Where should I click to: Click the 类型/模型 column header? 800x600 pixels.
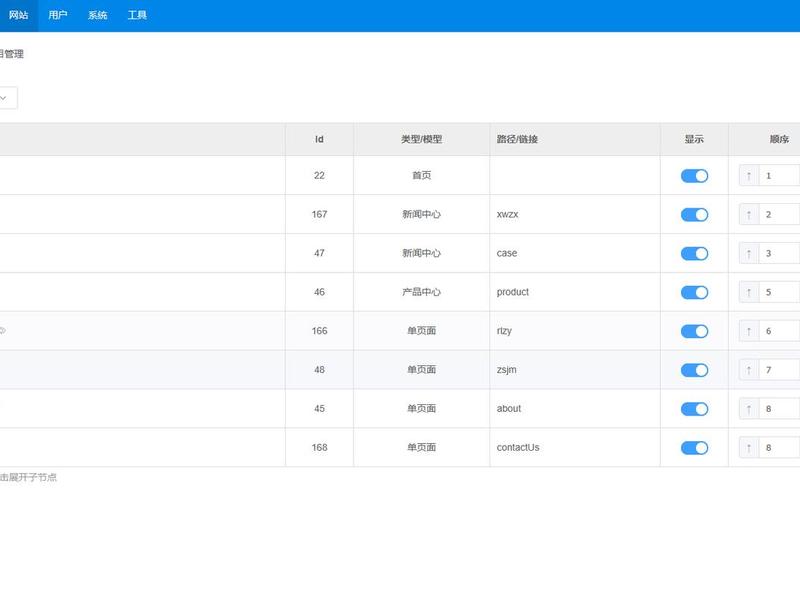421,139
